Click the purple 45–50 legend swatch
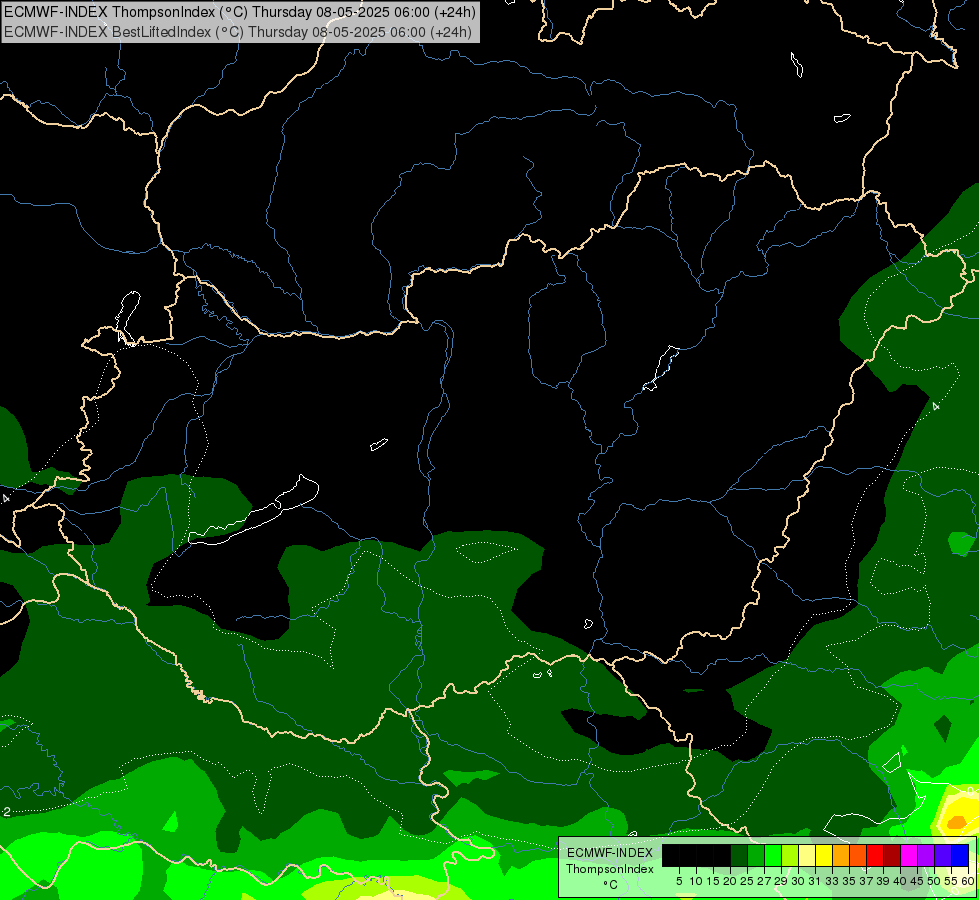The image size is (979, 900). pos(926,856)
